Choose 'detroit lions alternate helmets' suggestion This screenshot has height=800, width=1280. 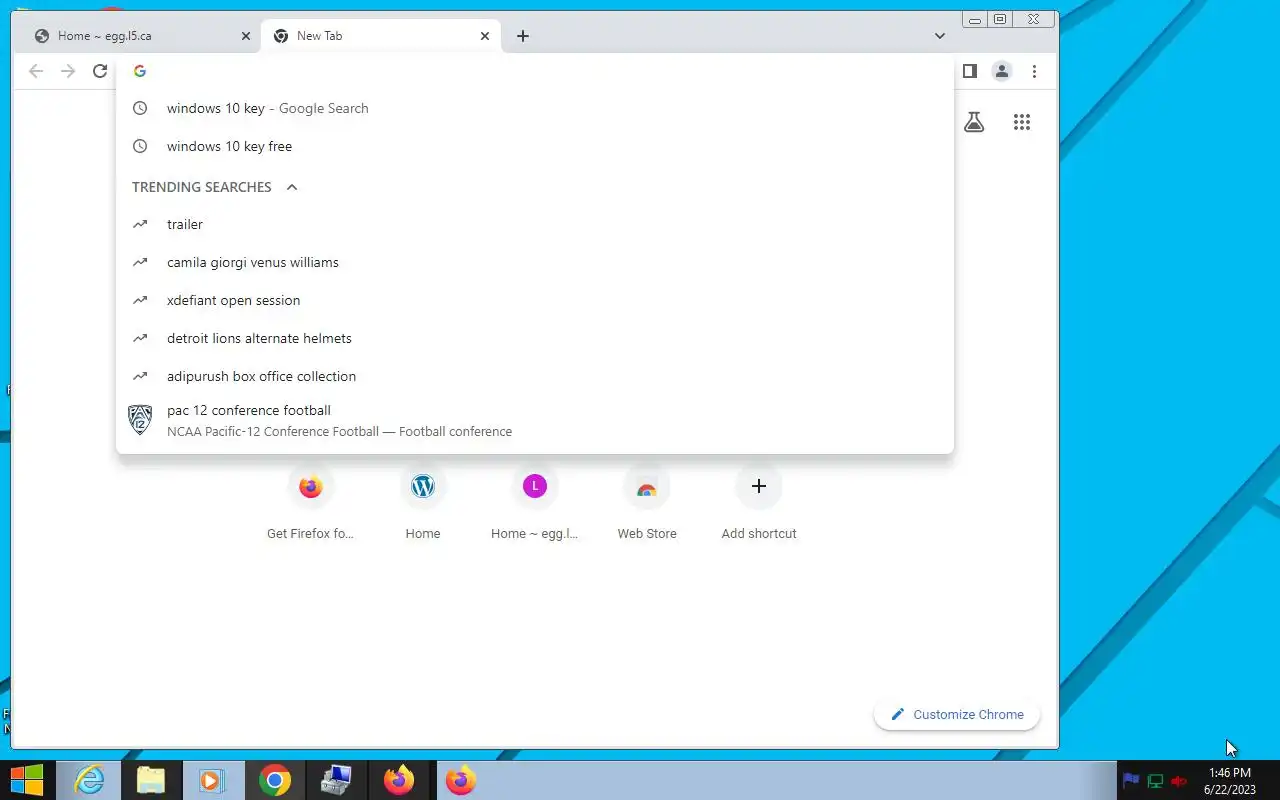click(535, 338)
